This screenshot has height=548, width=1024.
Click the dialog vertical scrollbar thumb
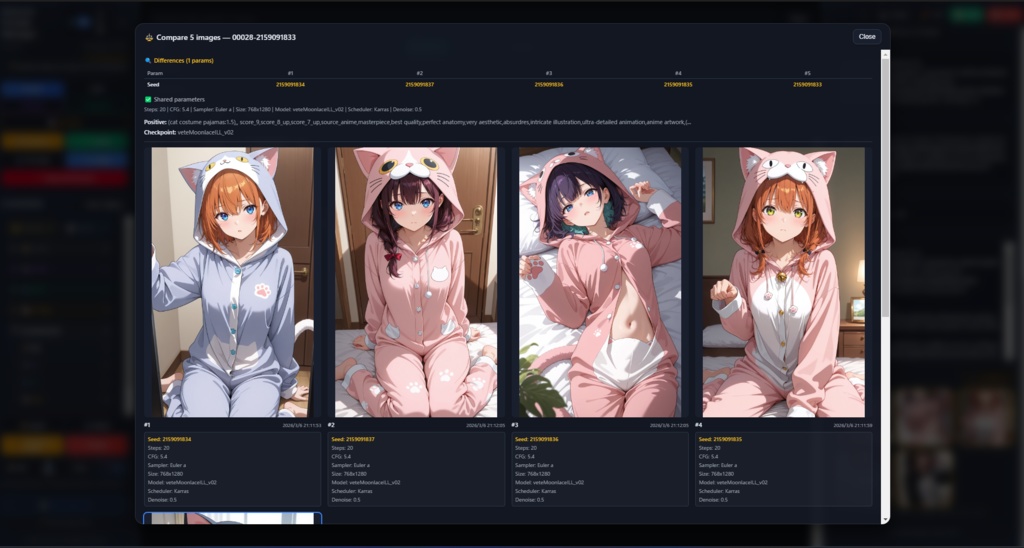click(x=886, y=189)
